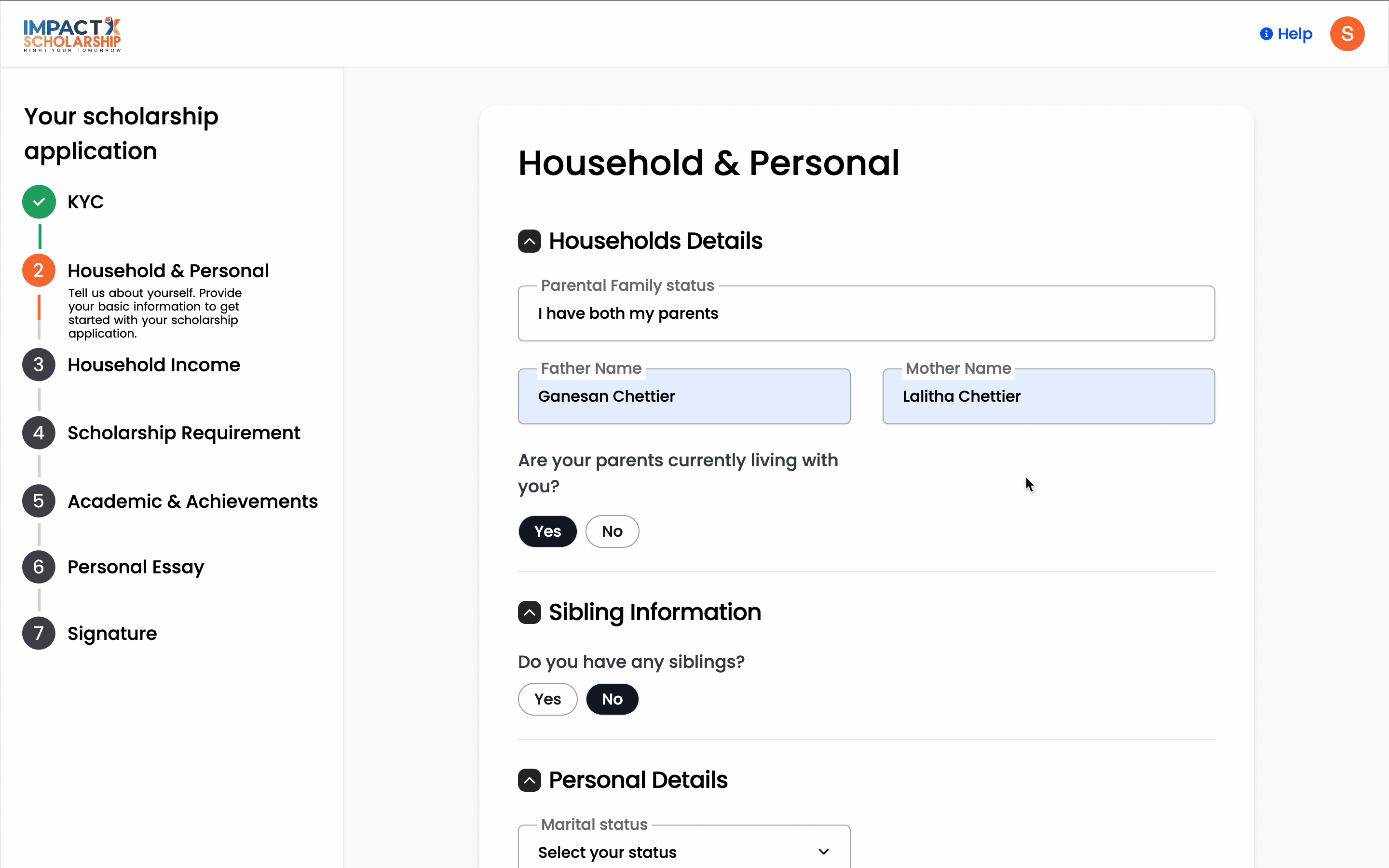Click the Father Name input field

click(683, 397)
